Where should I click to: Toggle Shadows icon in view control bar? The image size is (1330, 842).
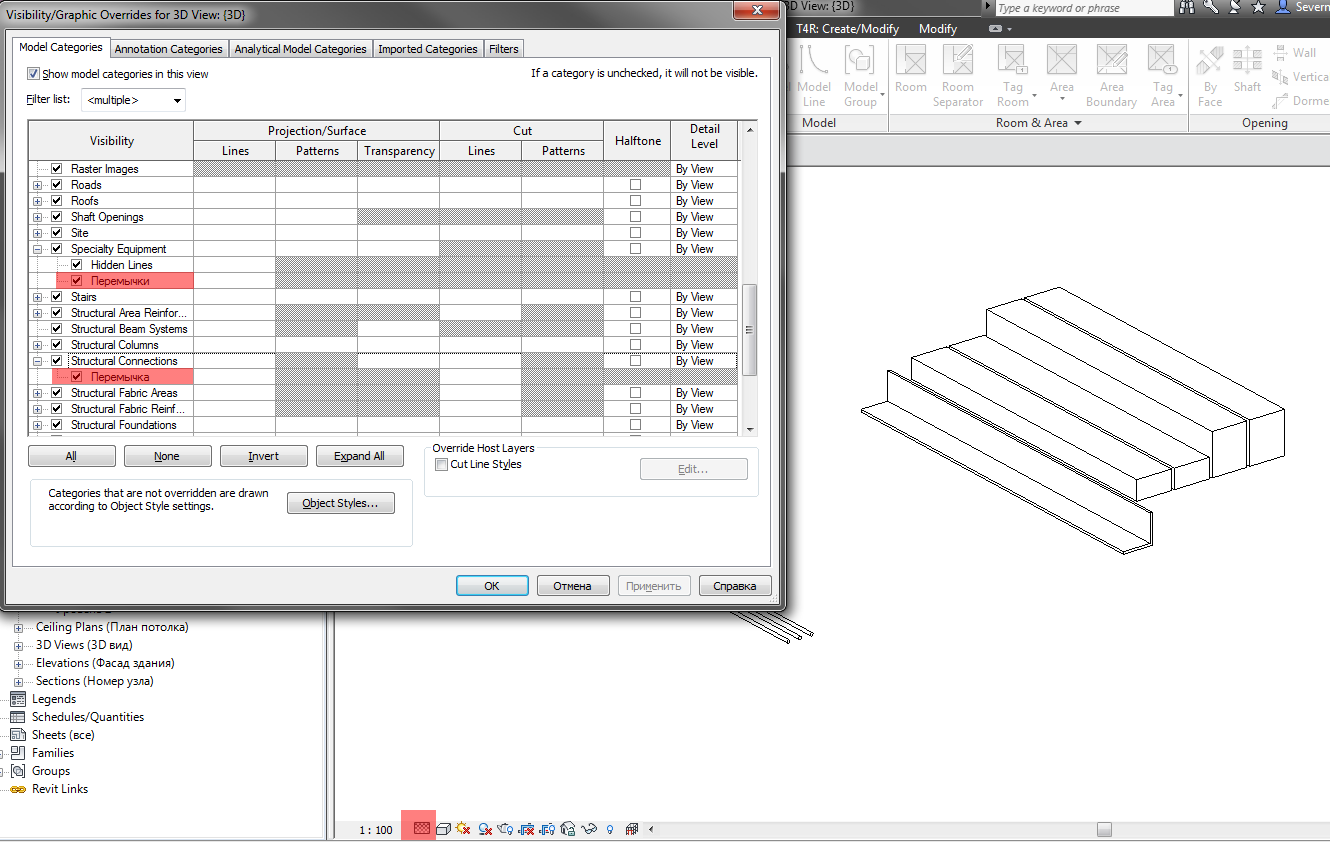pos(485,828)
